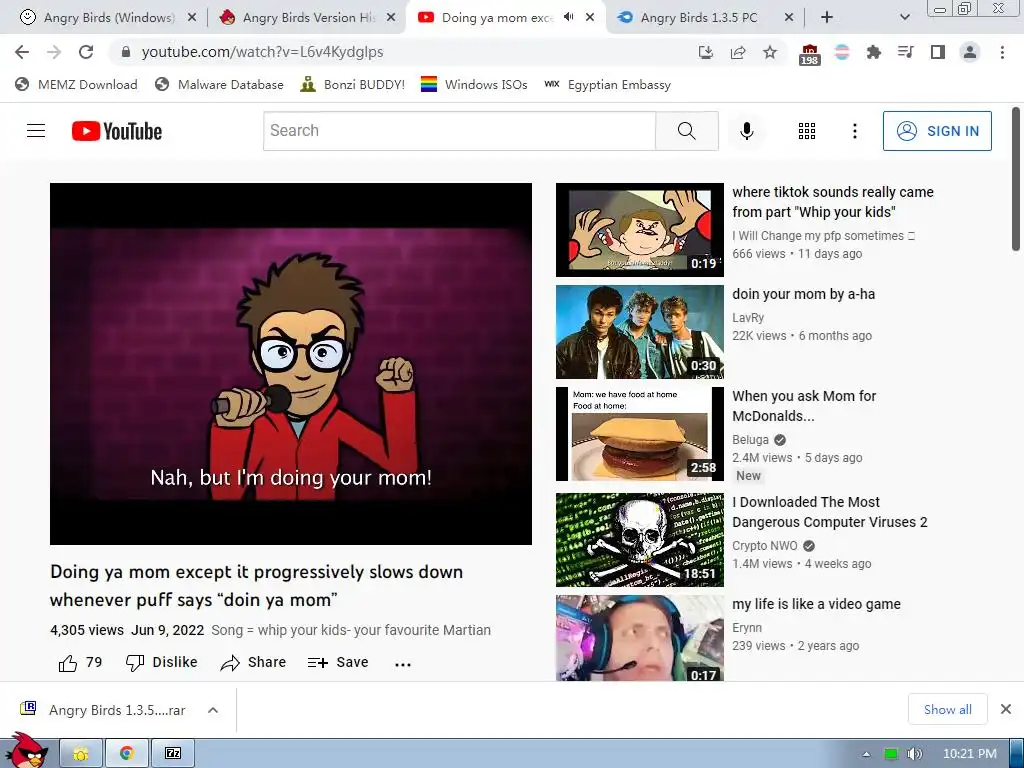Open the striped flag extension icon
This screenshot has width=1024, height=768.
(x=842, y=52)
